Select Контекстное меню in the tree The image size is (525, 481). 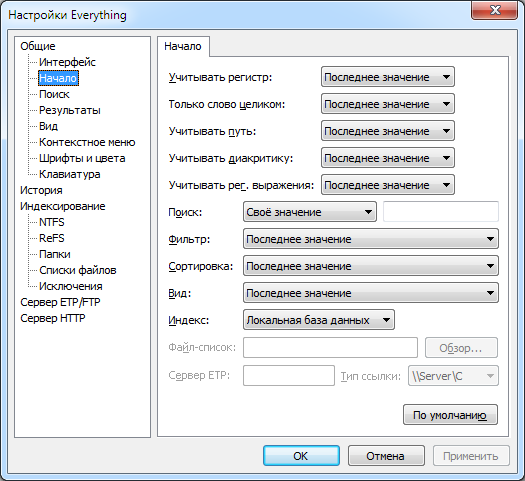pyautogui.click(x=87, y=142)
